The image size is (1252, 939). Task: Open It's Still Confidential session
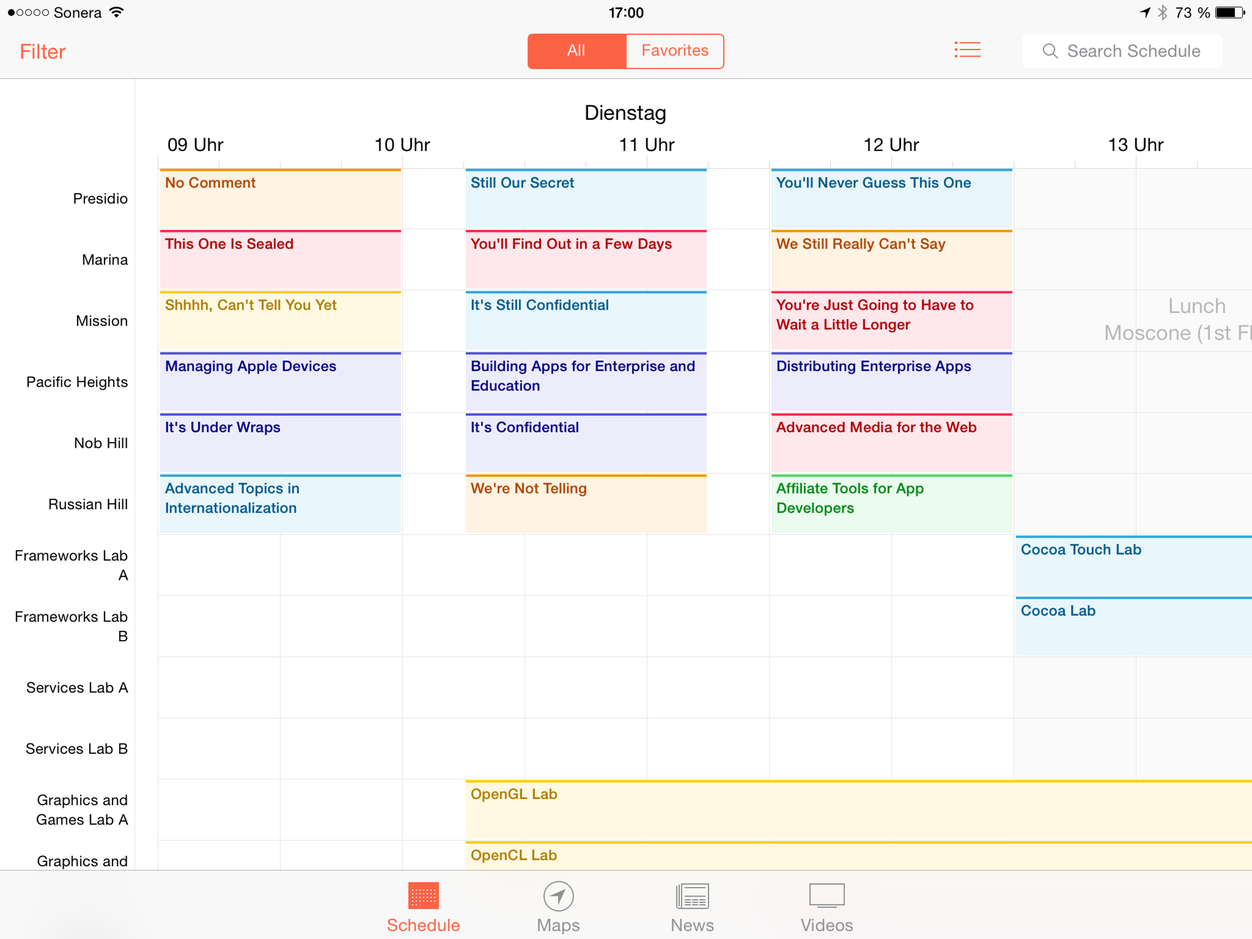coord(586,321)
